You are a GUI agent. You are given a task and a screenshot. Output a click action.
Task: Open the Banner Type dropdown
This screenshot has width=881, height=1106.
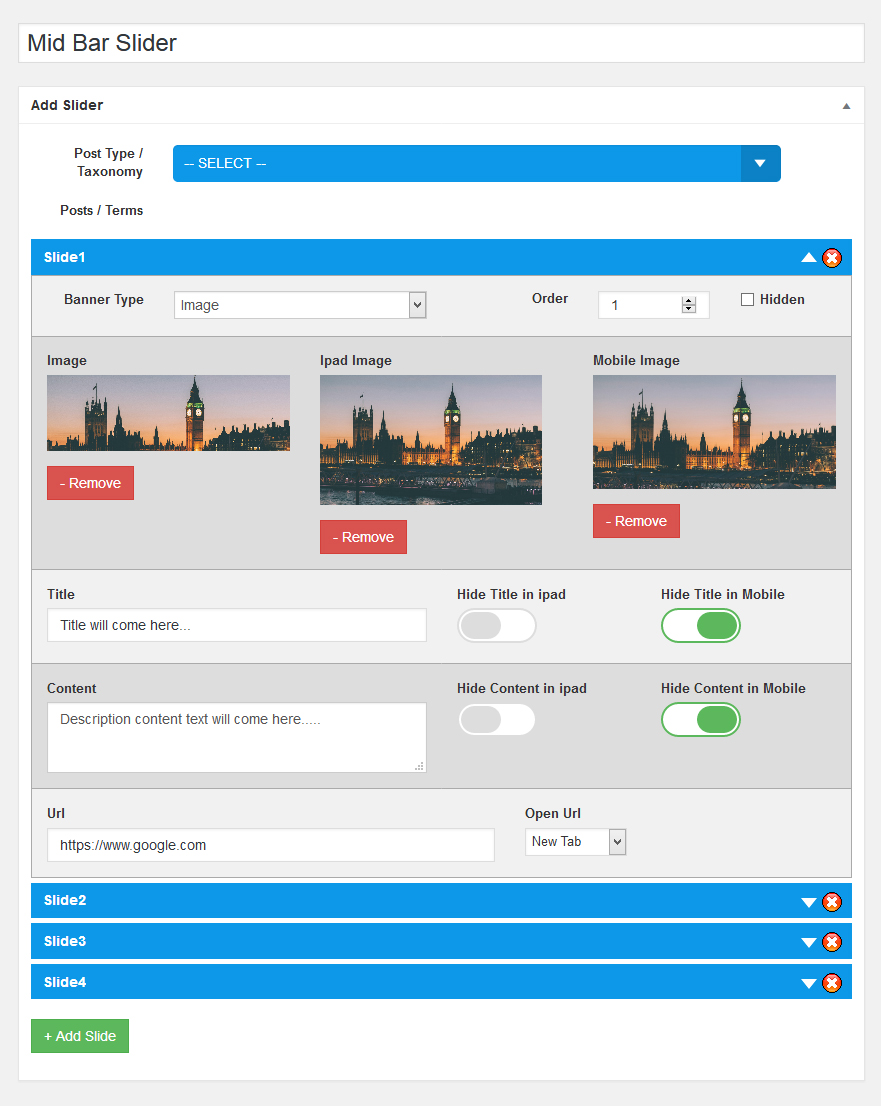[x=300, y=305]
